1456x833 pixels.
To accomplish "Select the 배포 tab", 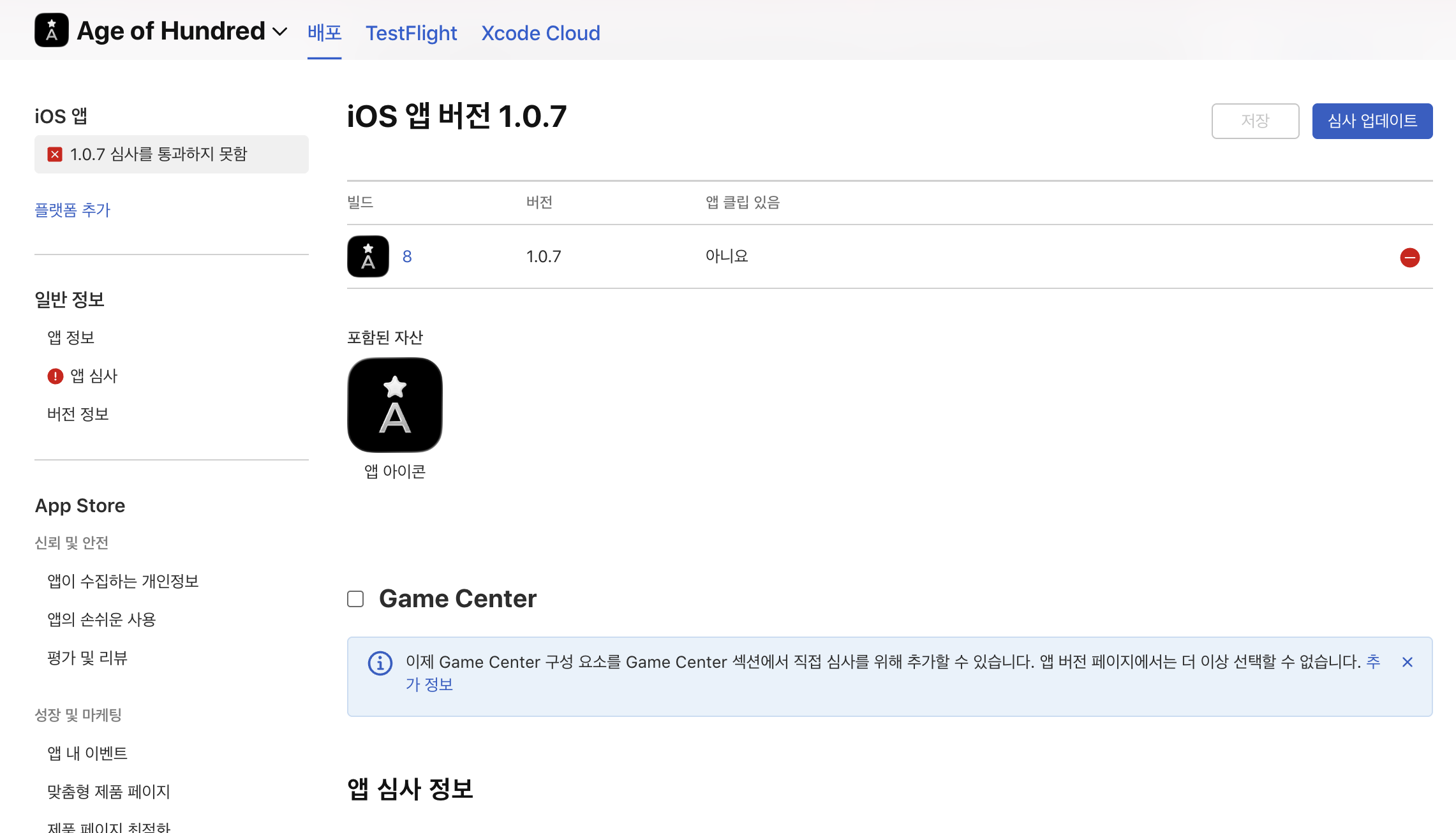I will 324,33.
